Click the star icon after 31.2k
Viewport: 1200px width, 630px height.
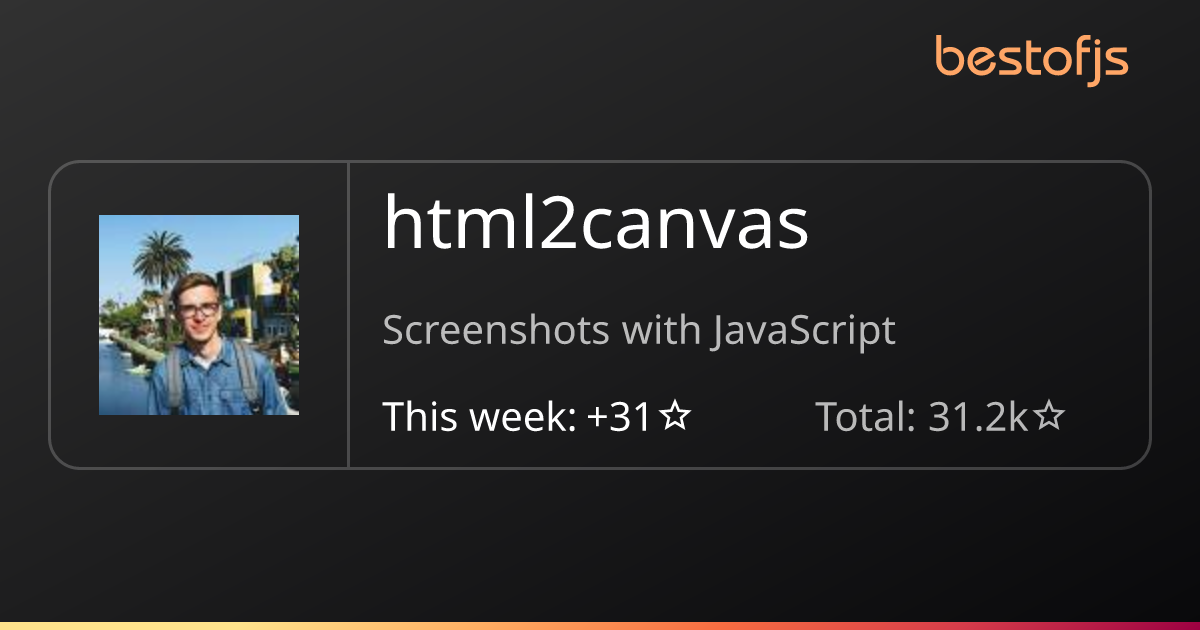point(1048,416)
